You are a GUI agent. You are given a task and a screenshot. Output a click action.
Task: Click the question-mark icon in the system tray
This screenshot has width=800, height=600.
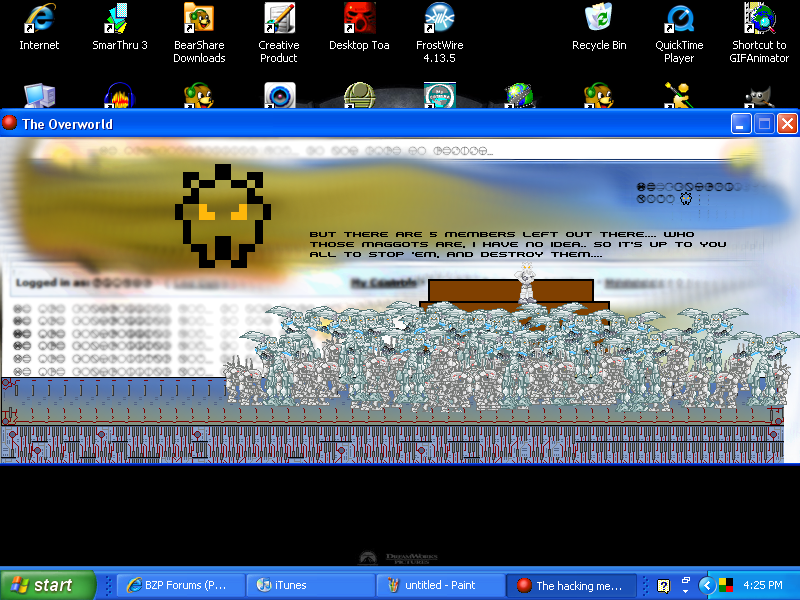pos(662,583)
